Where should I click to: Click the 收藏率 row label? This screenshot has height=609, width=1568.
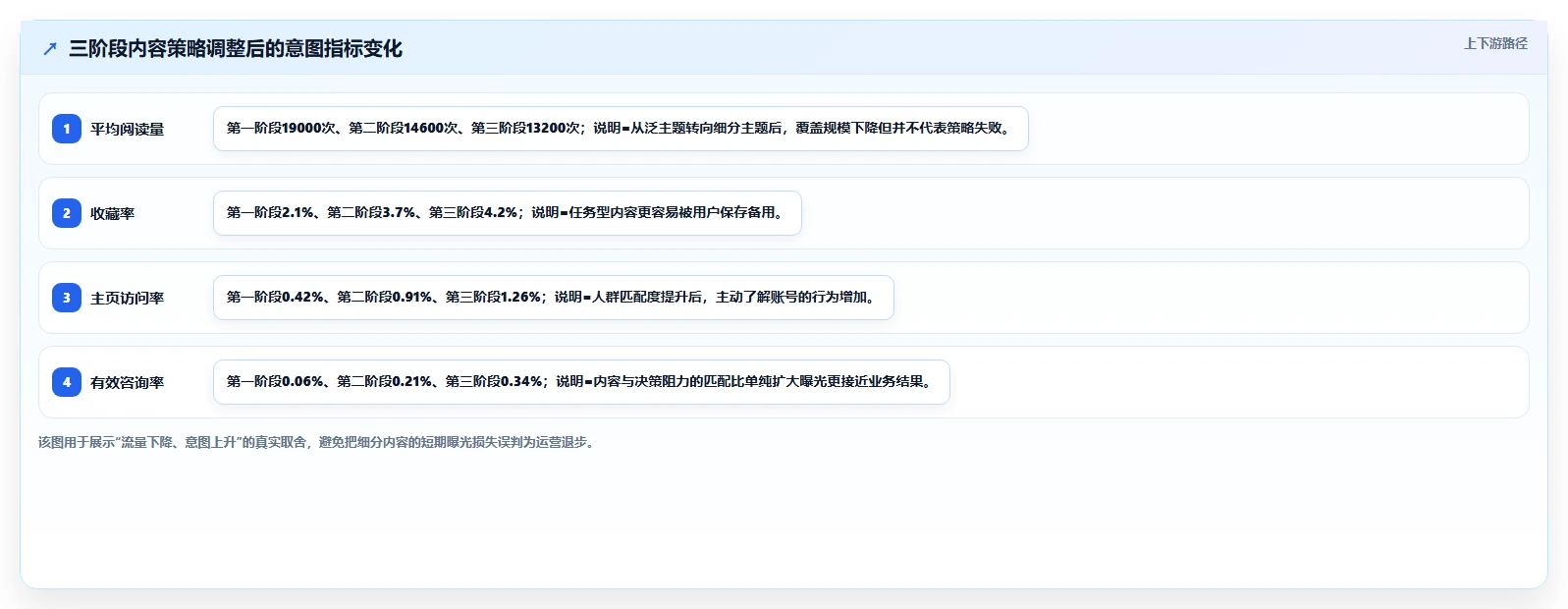click(x=113, y=213)
